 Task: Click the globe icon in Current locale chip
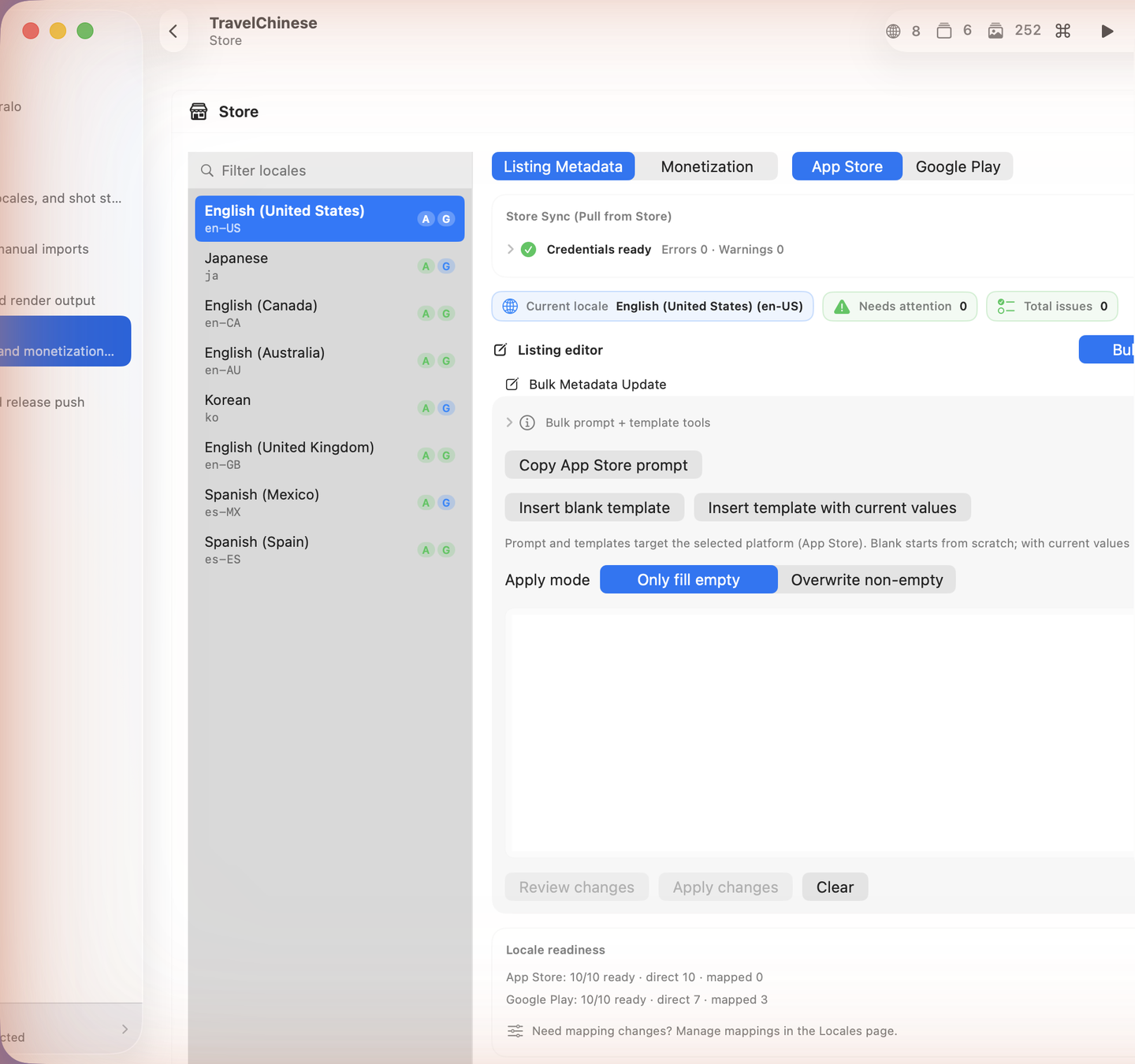coord(510,306)
